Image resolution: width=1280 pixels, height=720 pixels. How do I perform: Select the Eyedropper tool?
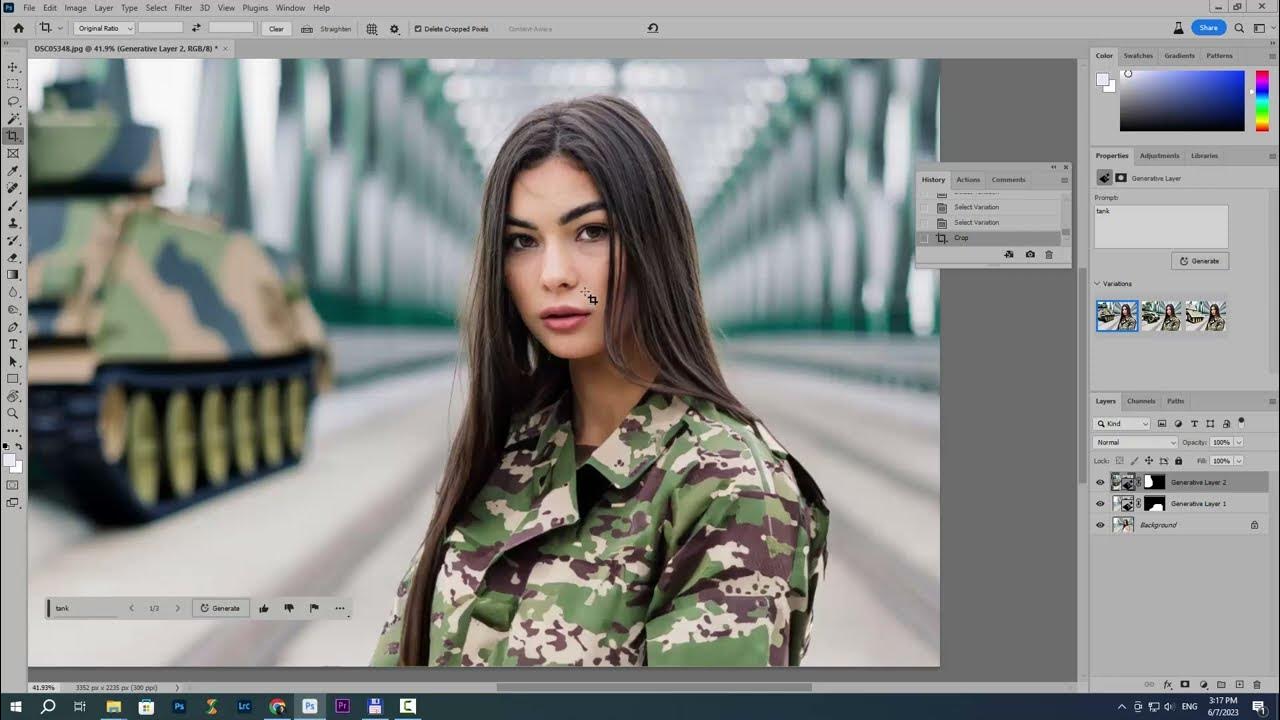(x=13, y=171)
